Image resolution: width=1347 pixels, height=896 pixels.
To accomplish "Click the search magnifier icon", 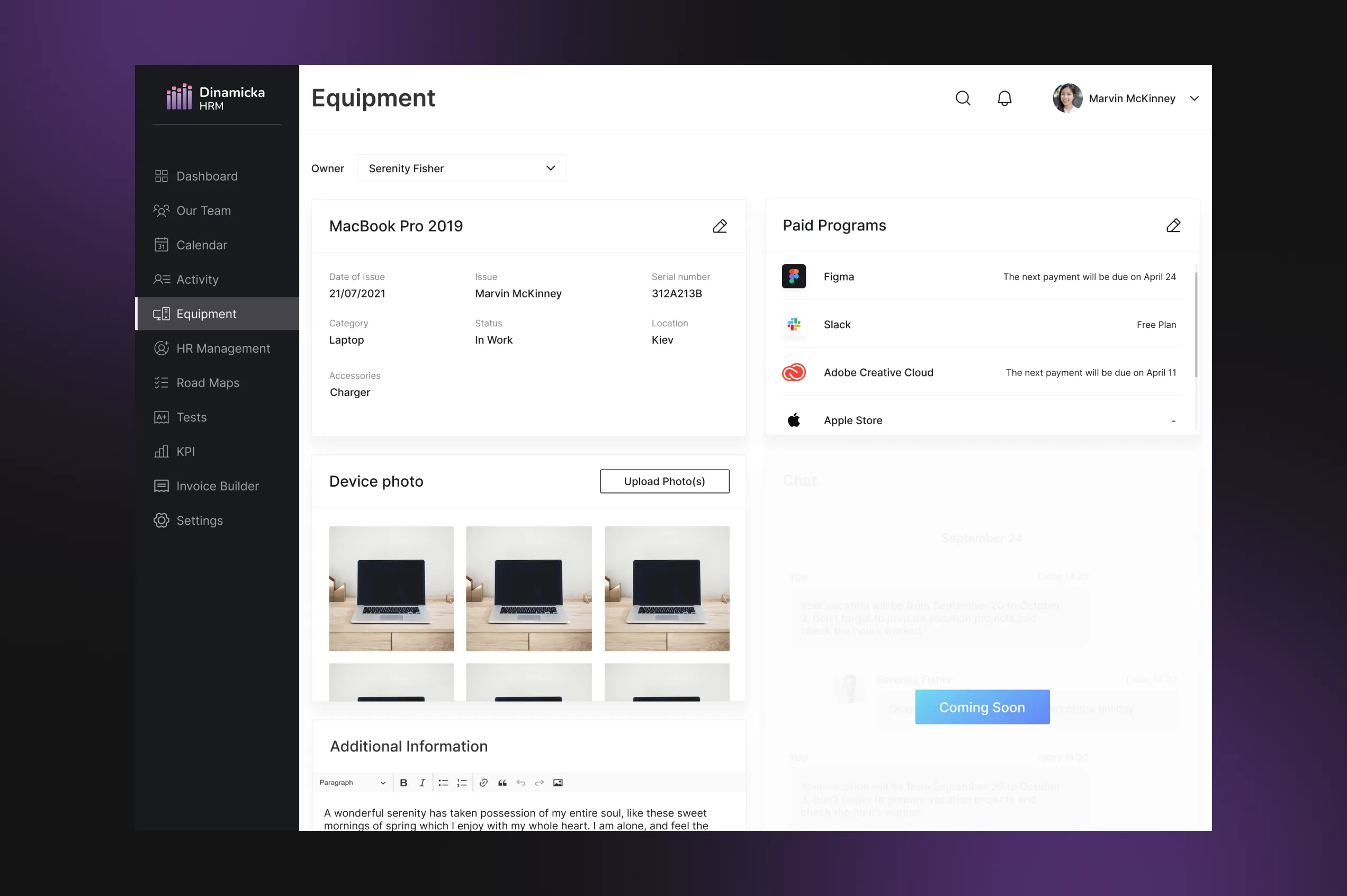I will coord(963,98).
